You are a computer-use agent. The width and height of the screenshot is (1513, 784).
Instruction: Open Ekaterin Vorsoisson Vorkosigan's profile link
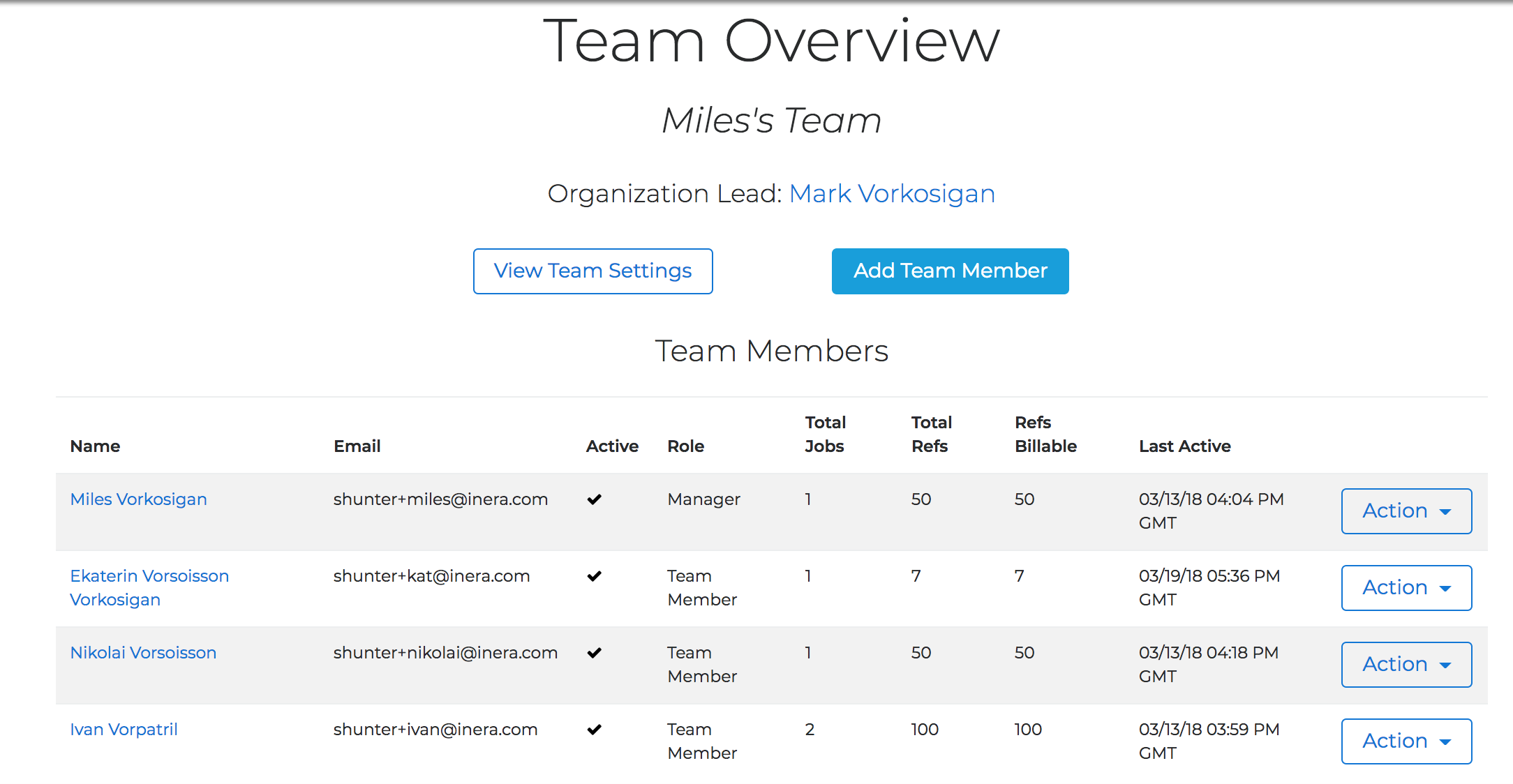click(x=149, y=588)
